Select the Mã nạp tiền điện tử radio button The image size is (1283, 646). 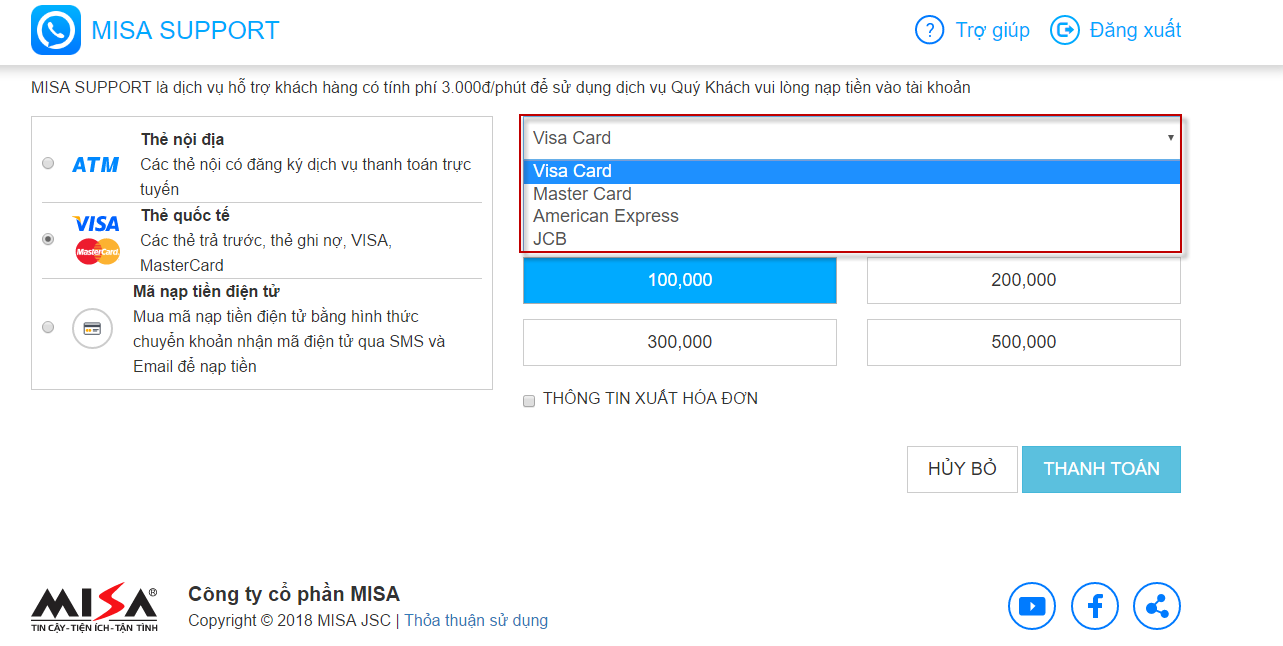pos(48,327)
